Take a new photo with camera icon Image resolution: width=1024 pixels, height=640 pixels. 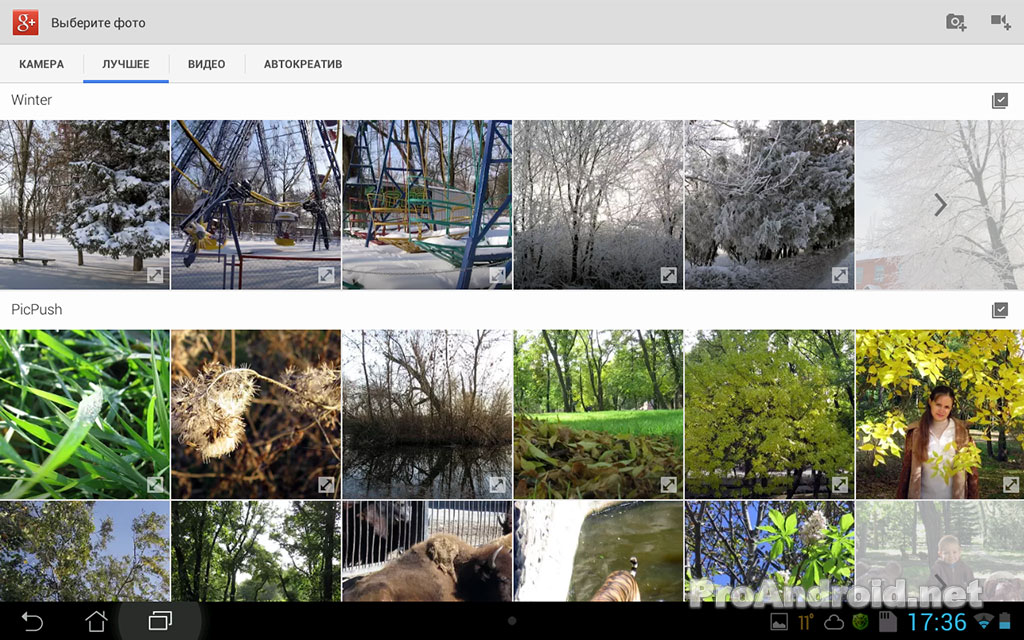coord(956,22)
